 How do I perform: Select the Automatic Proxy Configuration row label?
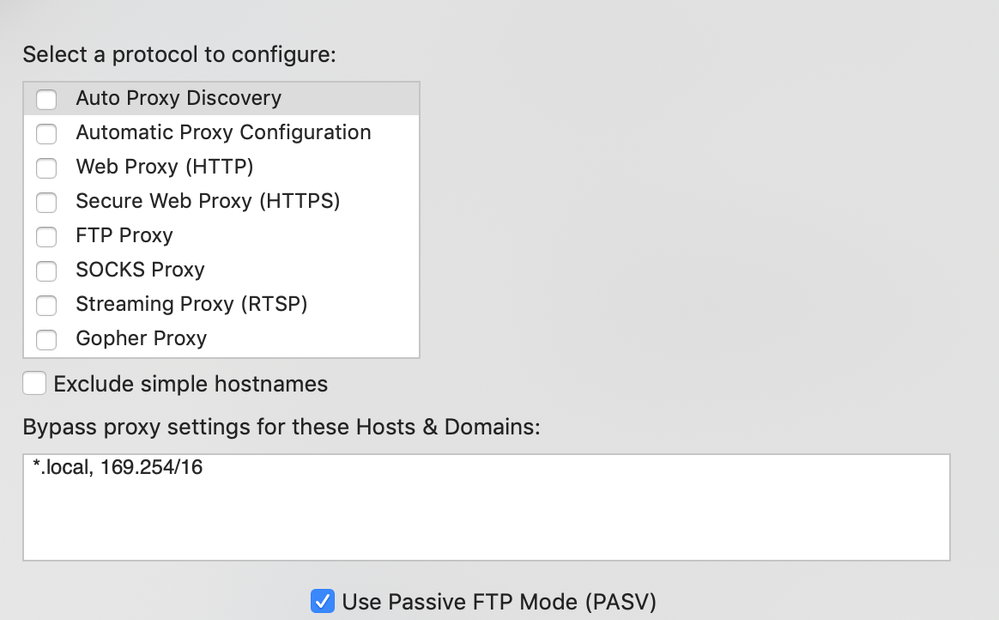tap(223, 133)
